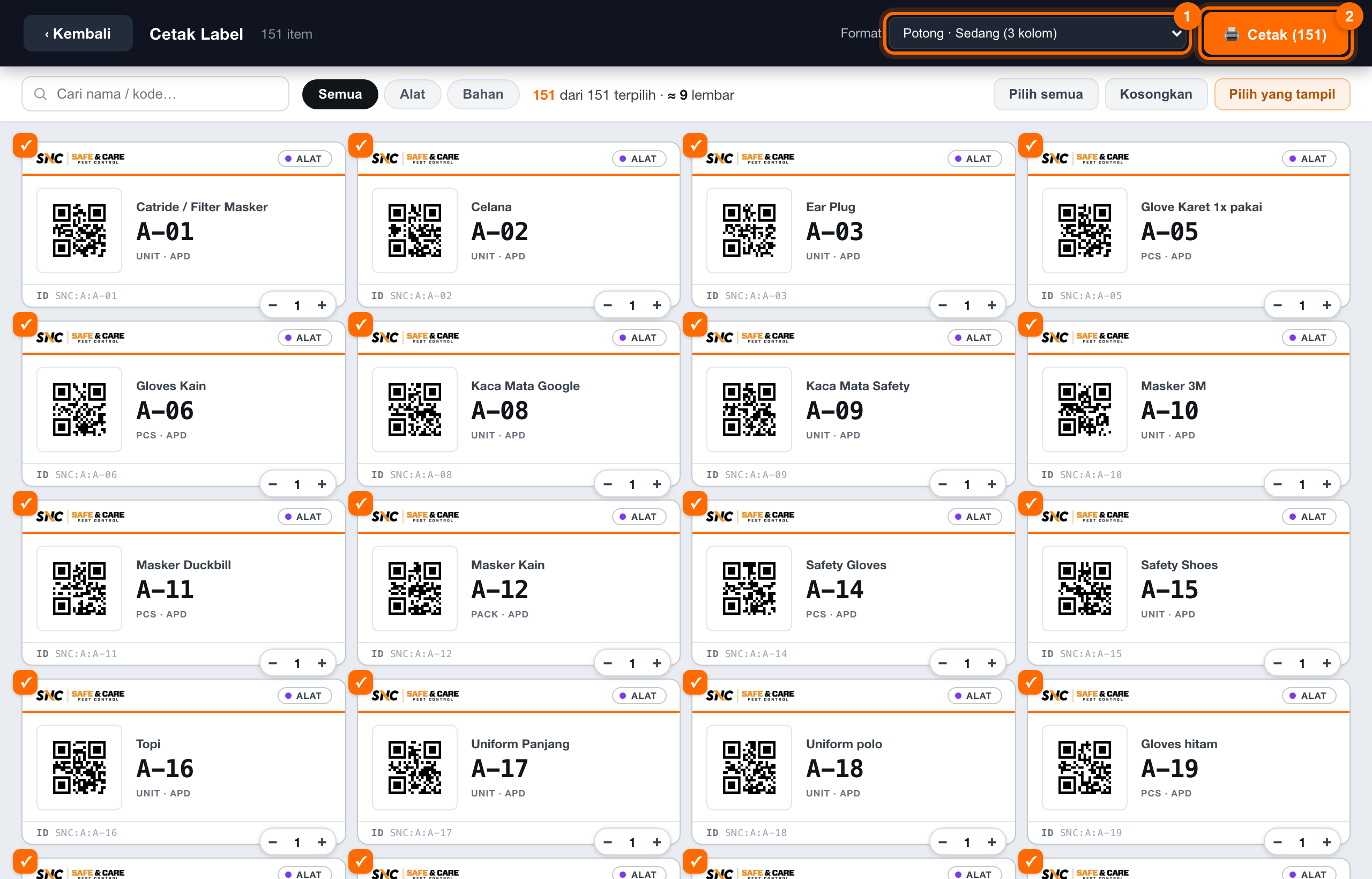Uncheck the Glove Karet A-05 card checkbox

(1030, 146)
